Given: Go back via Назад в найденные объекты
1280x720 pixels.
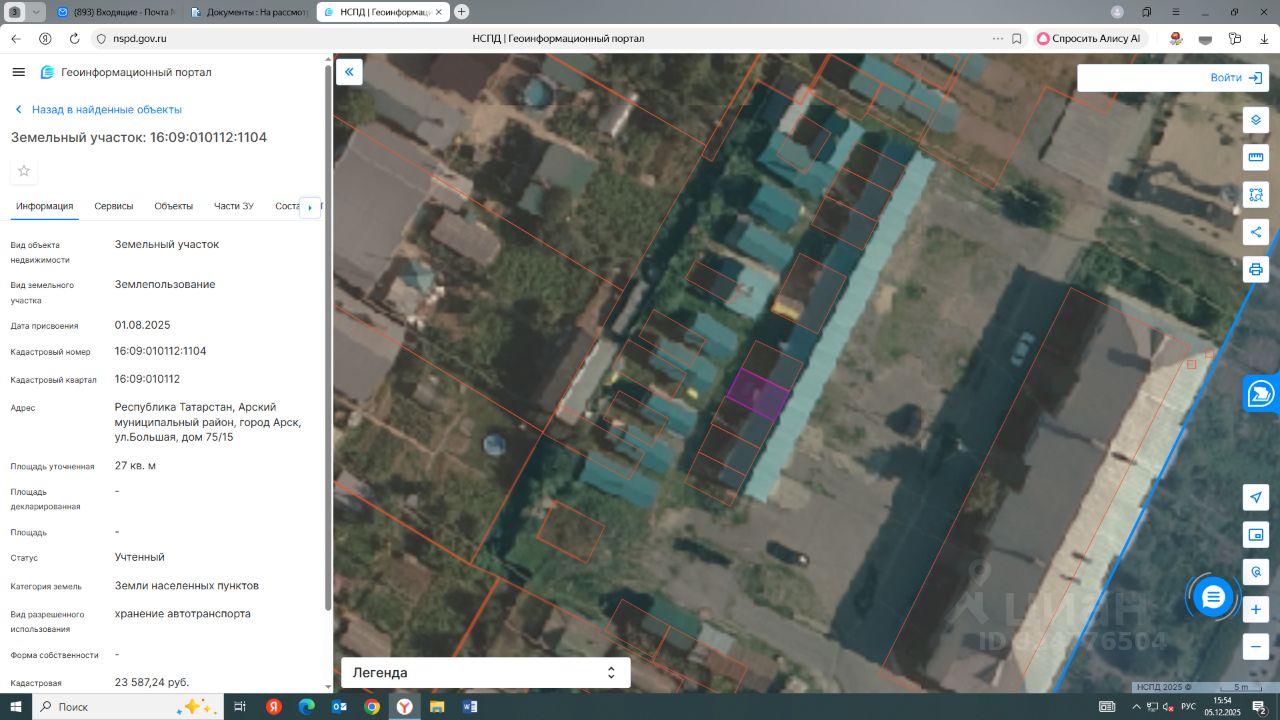Looking at the screenshot, I should point(98,110).
